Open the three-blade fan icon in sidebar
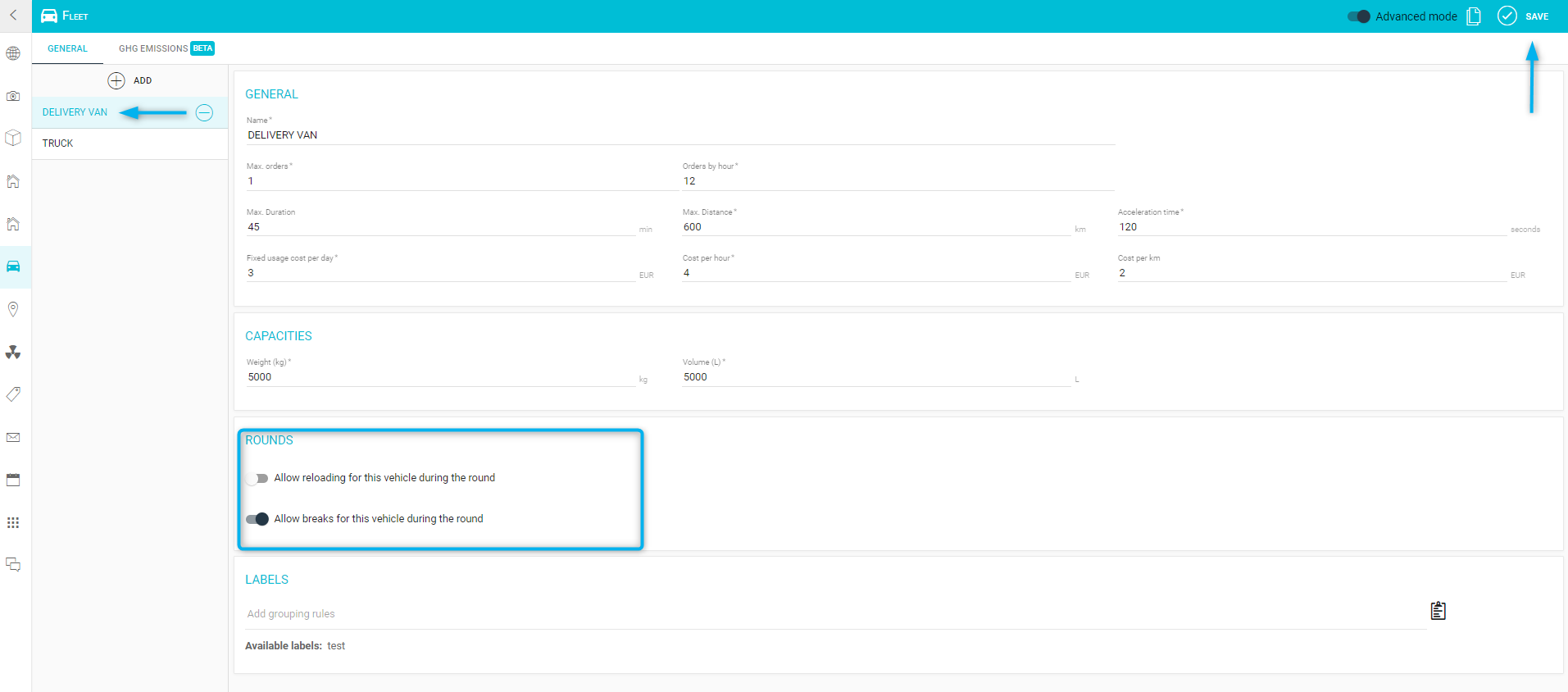This screenshot has width=1568, height=692. pos(13,352)
